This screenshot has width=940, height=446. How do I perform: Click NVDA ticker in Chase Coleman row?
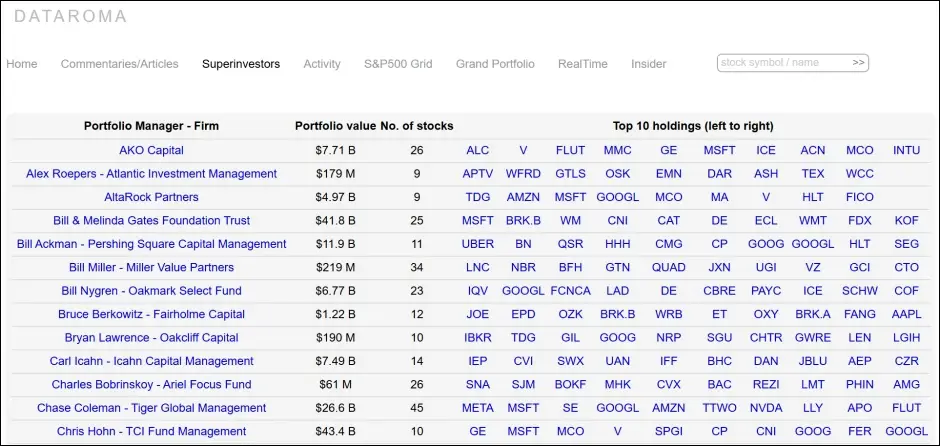(x=766, y=408)
